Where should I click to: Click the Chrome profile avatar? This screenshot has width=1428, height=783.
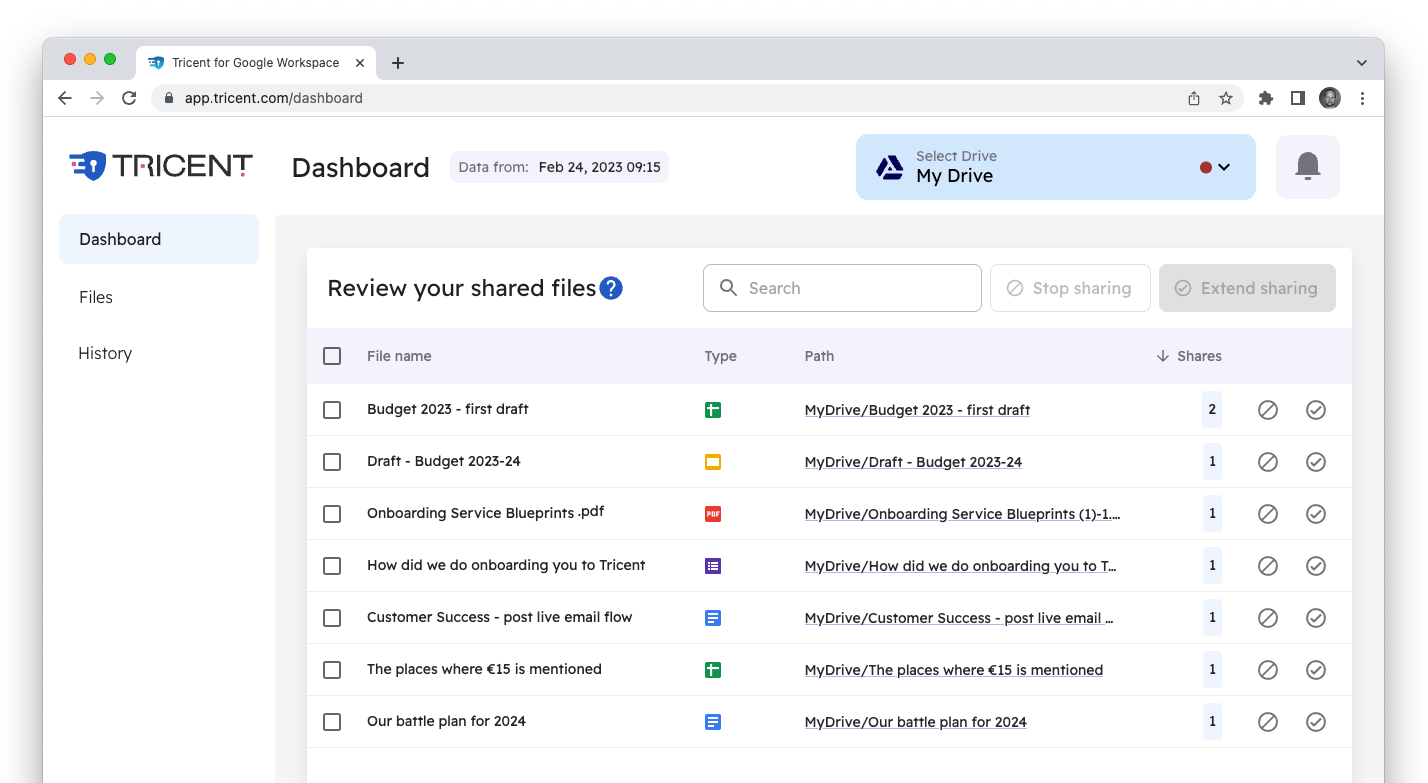(x=1330, y=98)
